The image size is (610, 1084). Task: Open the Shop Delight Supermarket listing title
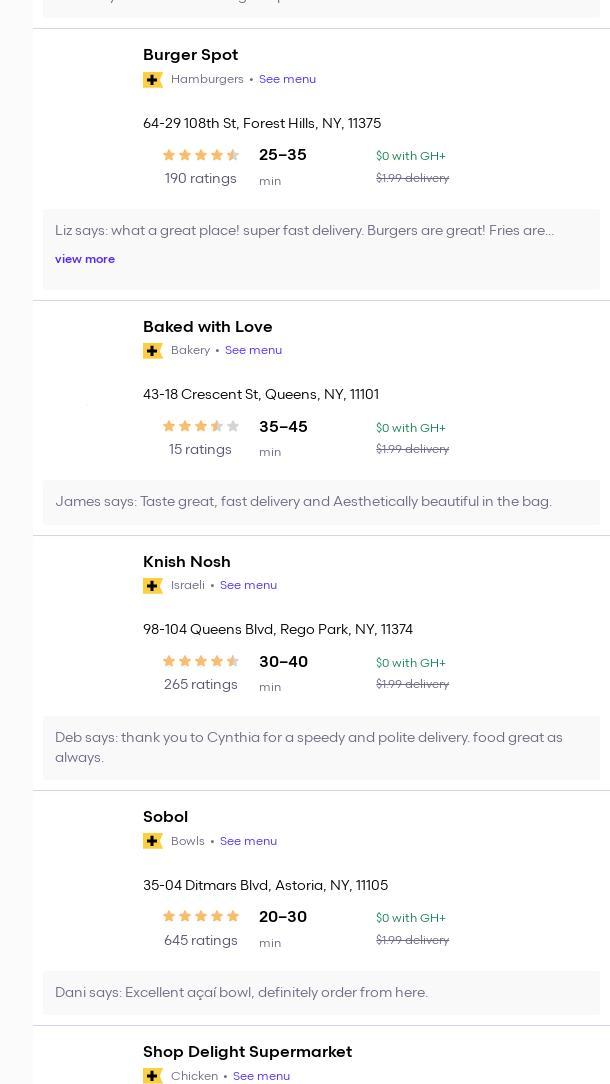tap(247, 1052)
